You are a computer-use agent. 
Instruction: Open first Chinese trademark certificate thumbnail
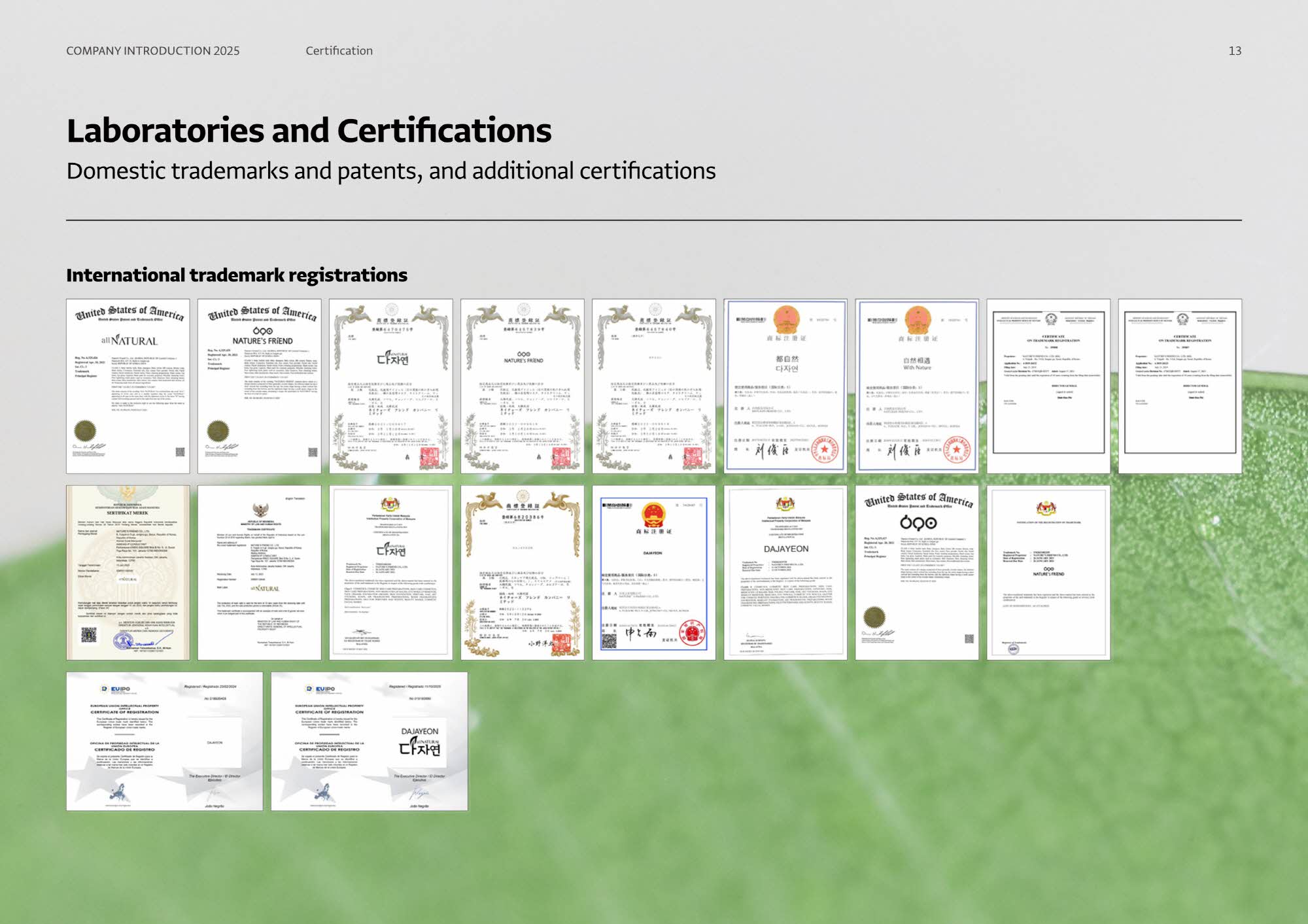pos(785,386)
